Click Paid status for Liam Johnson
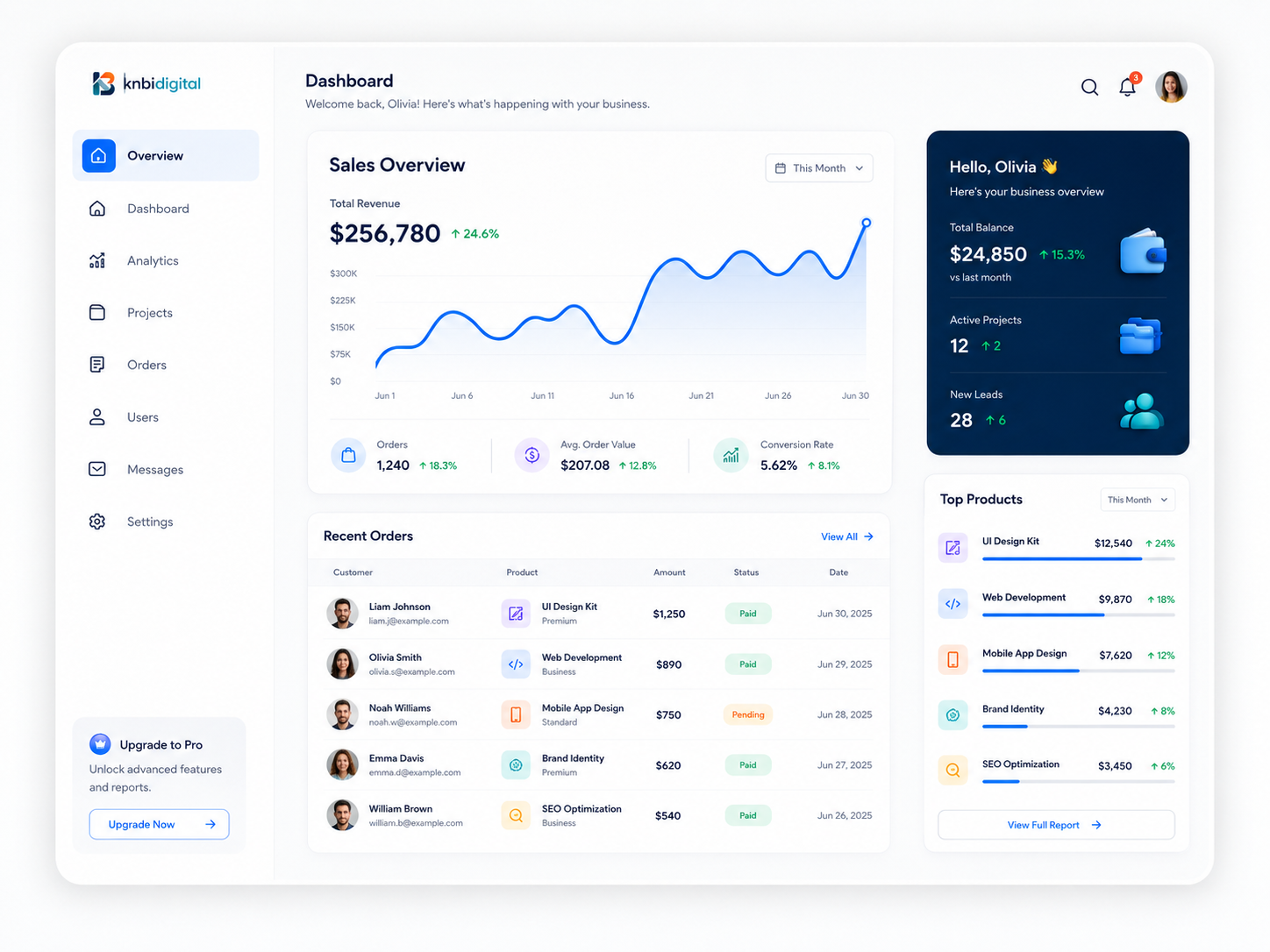Screen dimensions: 1270x952 (748, 614)
